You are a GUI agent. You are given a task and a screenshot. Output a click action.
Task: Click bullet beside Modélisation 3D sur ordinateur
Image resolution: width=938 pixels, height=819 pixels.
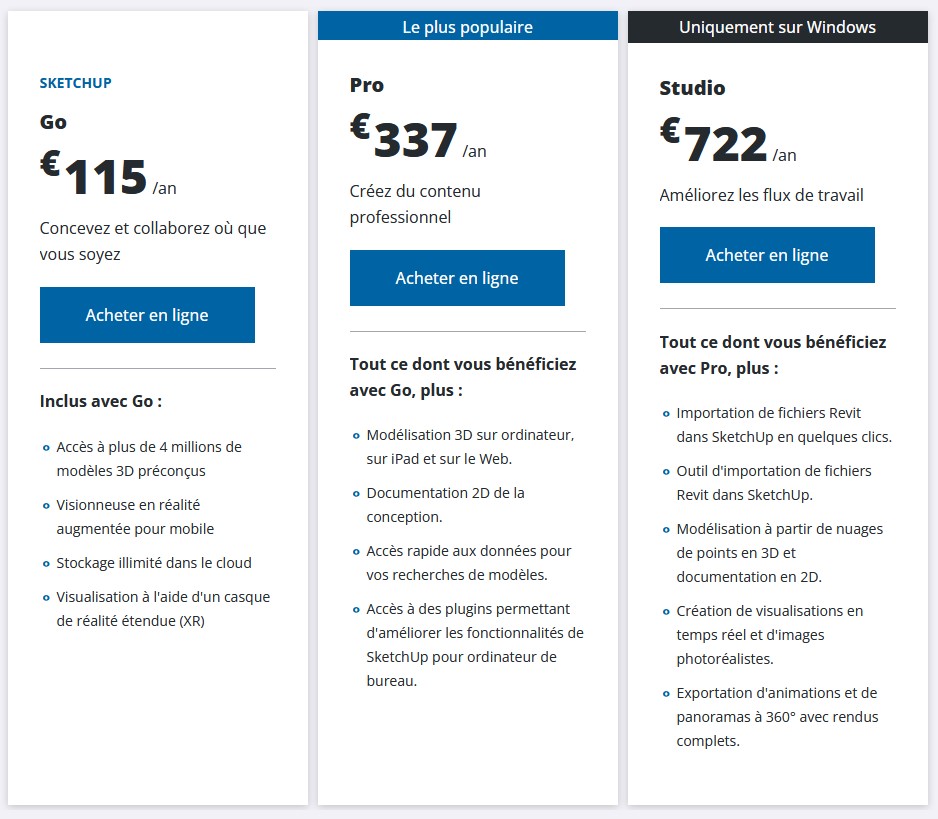[x=356, y=436]
